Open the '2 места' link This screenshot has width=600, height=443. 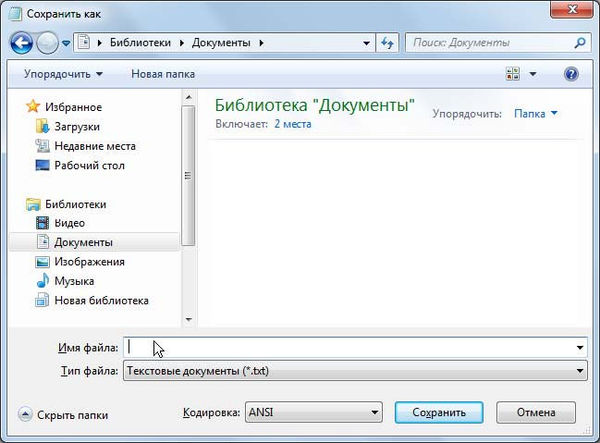[293, 124]
